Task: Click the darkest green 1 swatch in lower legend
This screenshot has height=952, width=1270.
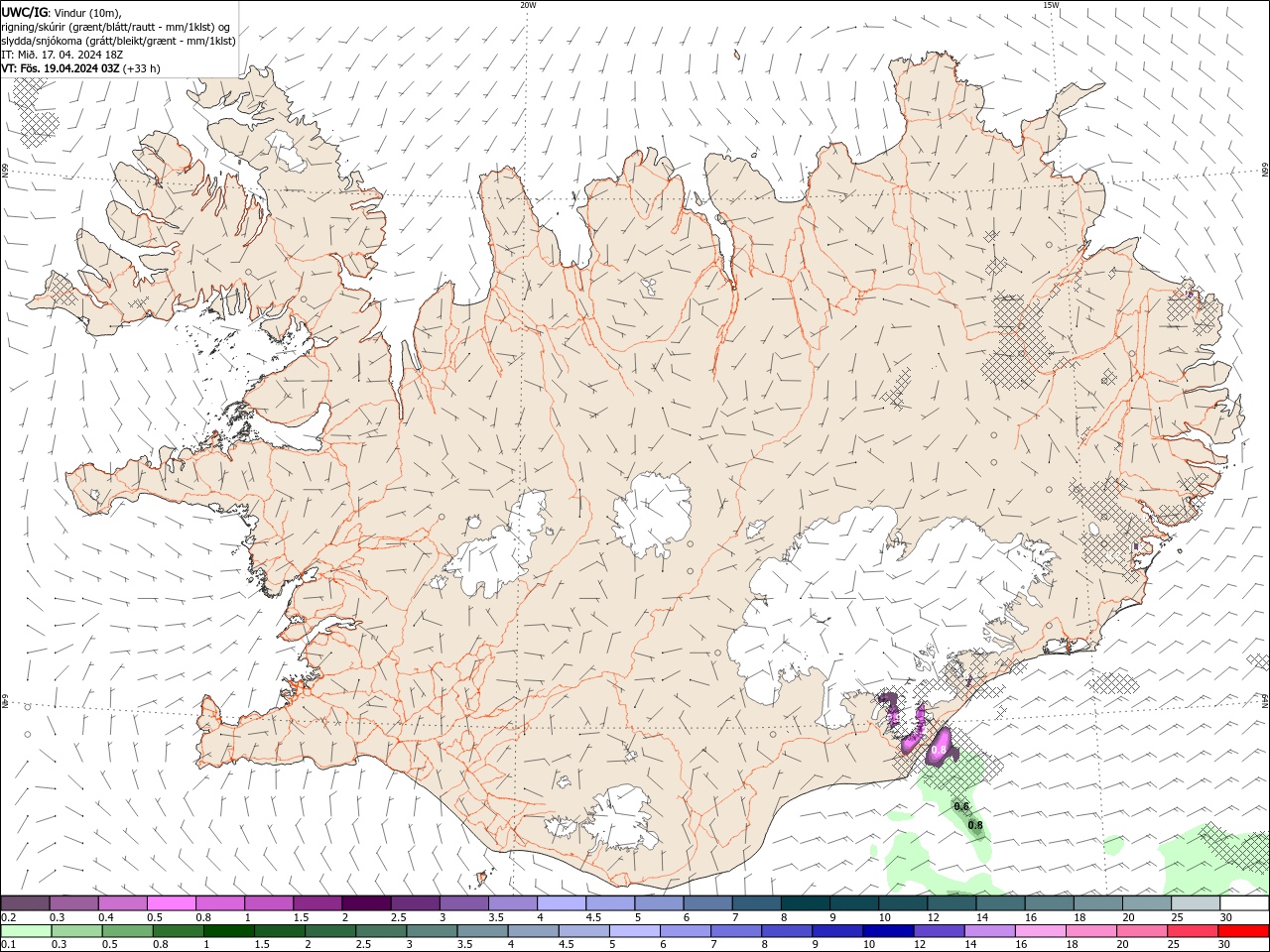Action: click(x=229, y=931)
